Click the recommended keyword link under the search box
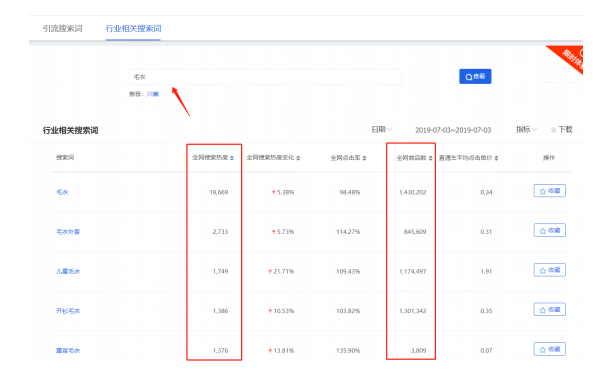The width and height of the screenshot is (612, 371). pyautogui.click(x=153, y=94)
